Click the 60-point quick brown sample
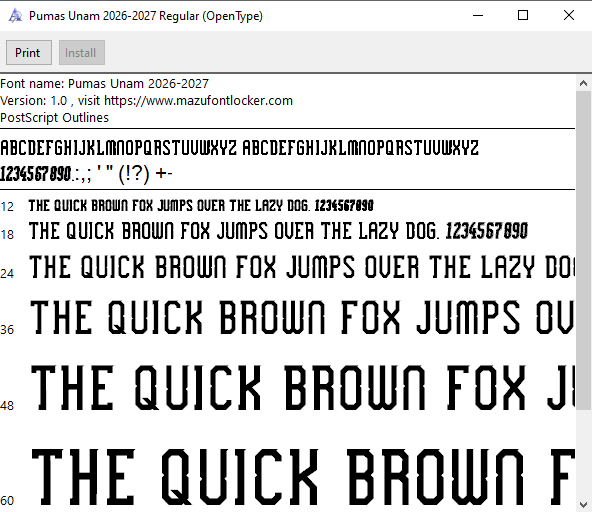The width and height of the screenshot is (592, 512). pyautogui.click(x=303, y=477)
